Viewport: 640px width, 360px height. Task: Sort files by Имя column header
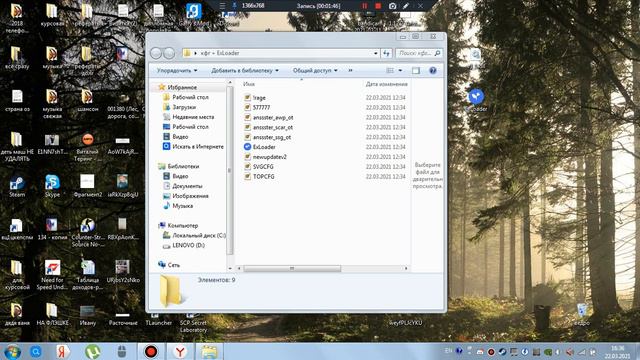click(x=249, y=84)
